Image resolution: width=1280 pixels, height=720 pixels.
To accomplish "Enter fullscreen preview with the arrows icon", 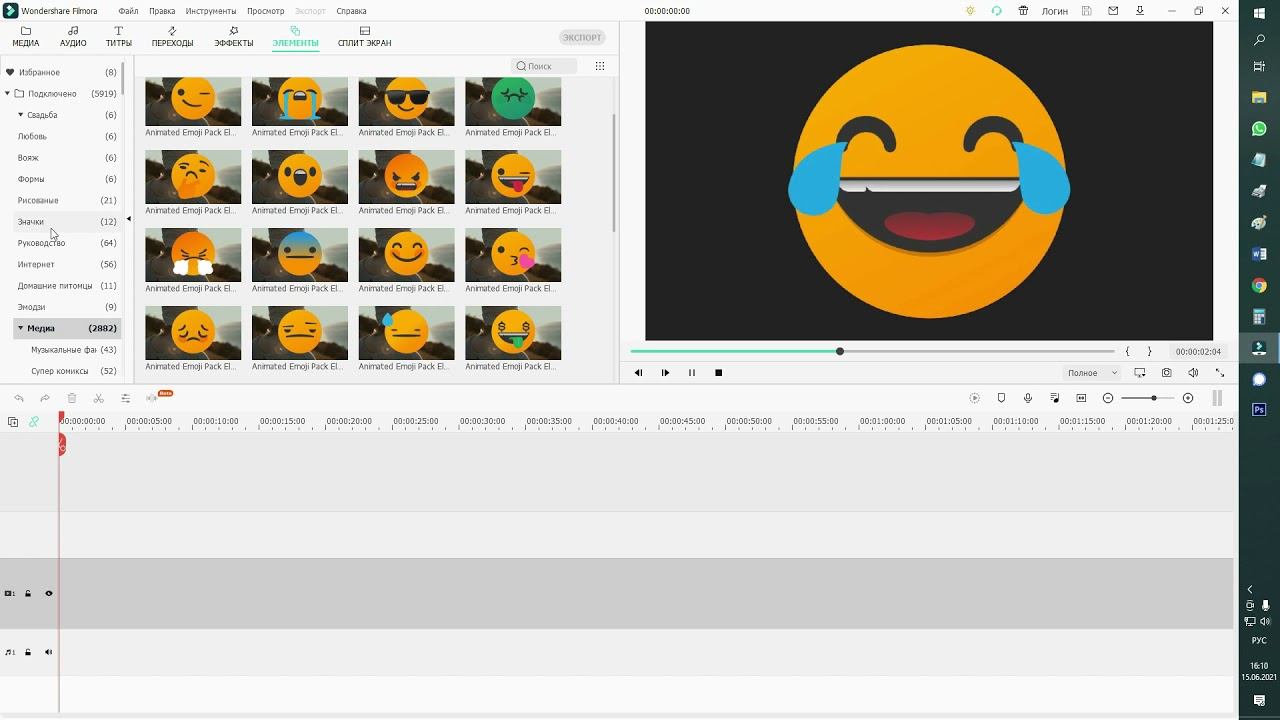I will tap(1219, 373).
